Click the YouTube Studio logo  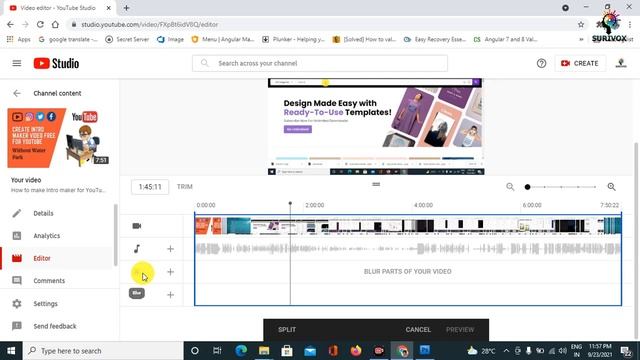[56, 63]
